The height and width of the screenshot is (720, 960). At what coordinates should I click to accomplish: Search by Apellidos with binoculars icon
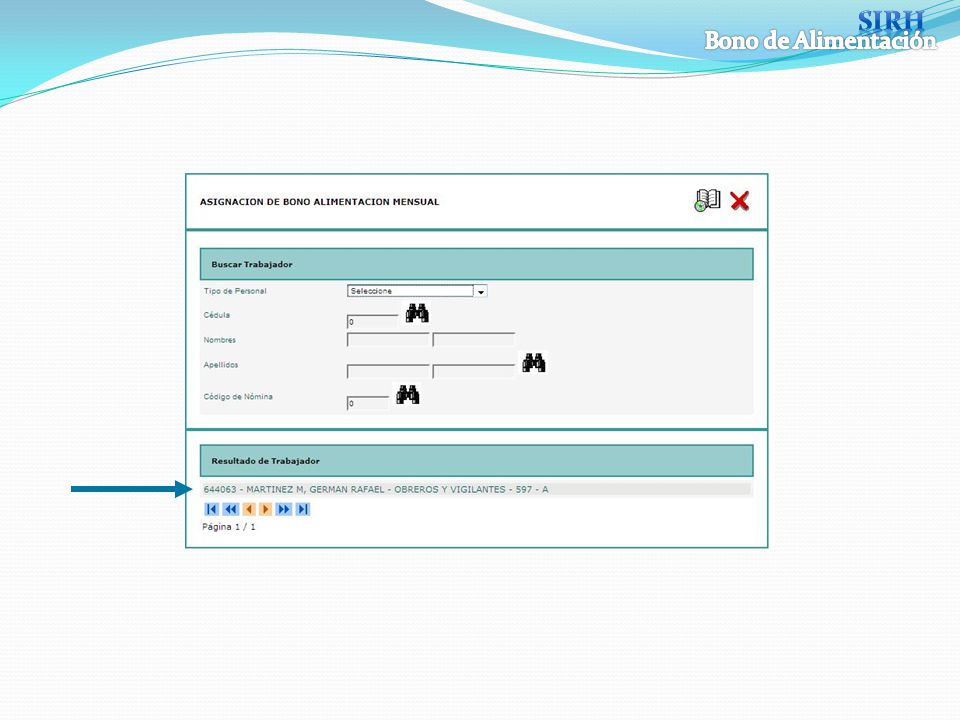pyautogui.click(x=533, y=363)
